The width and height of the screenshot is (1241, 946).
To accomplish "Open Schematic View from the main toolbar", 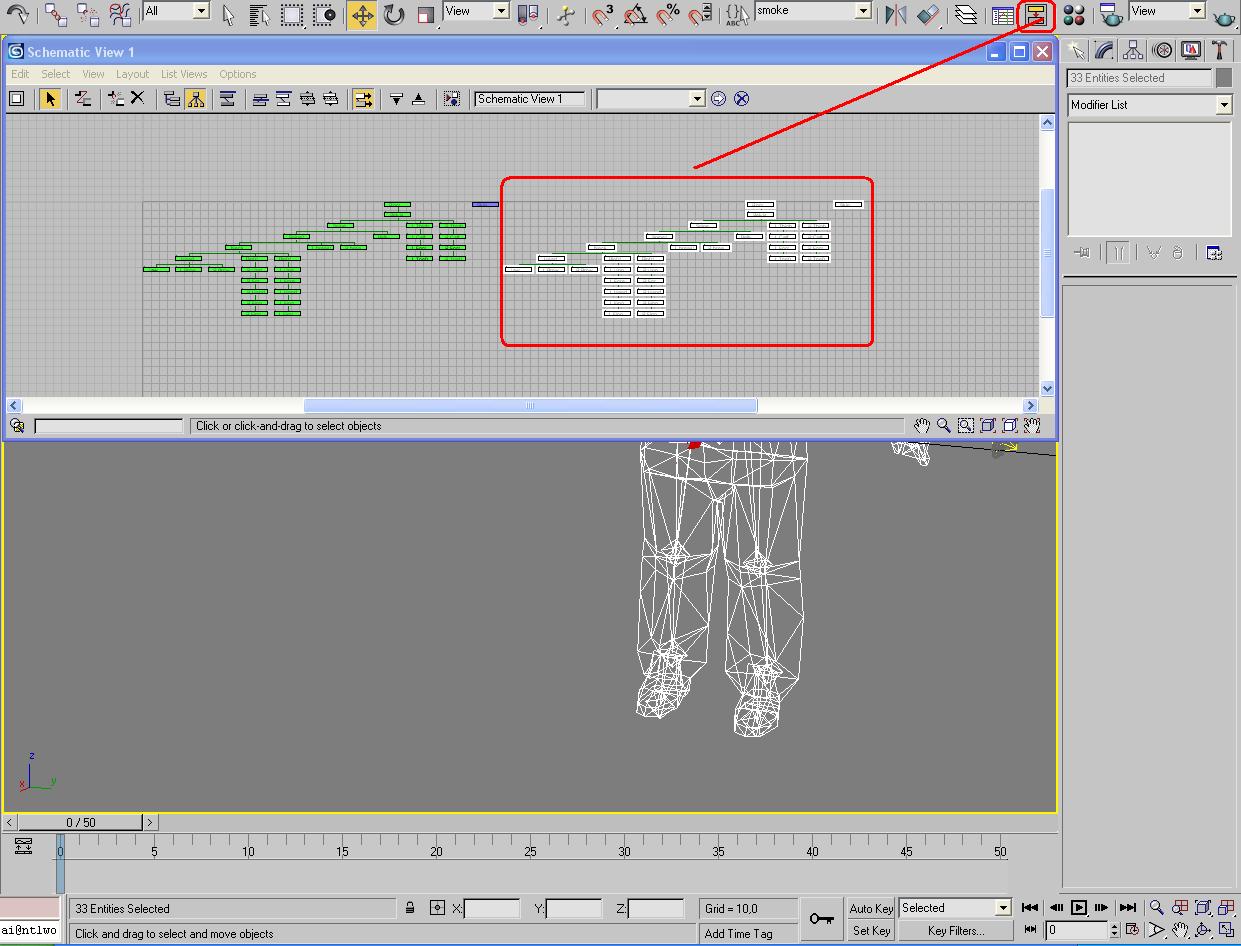I will [1036, 15].
